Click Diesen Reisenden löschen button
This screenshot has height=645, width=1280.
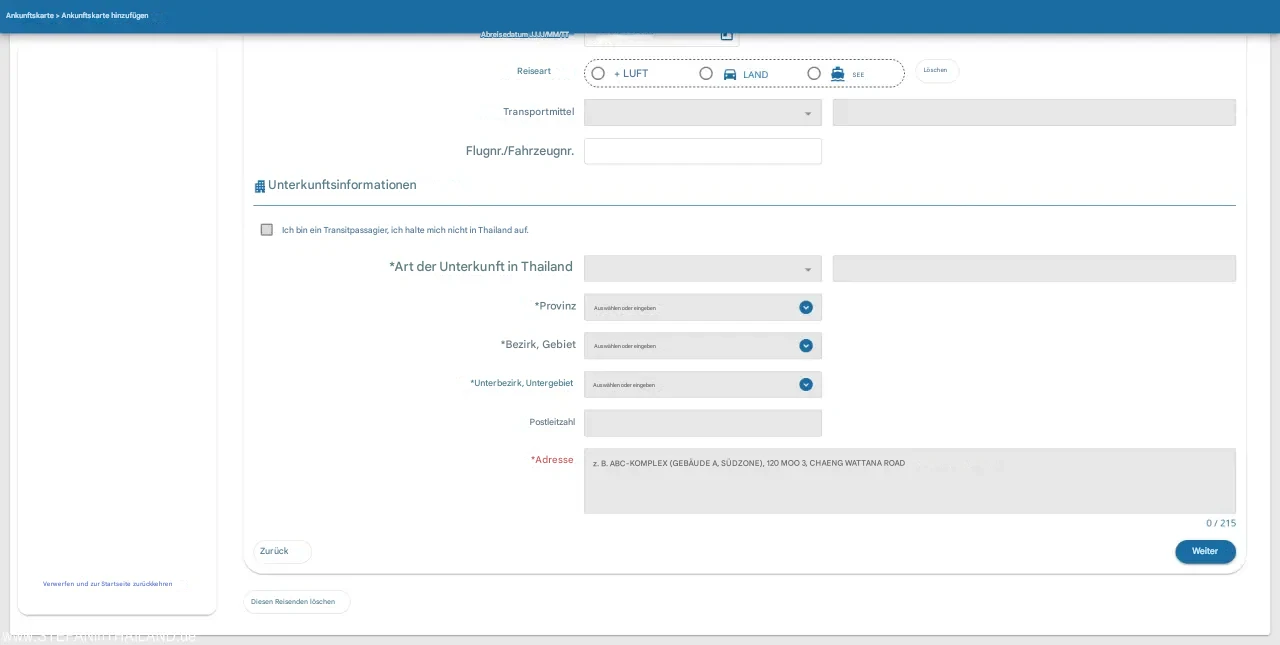click(296, 602)
